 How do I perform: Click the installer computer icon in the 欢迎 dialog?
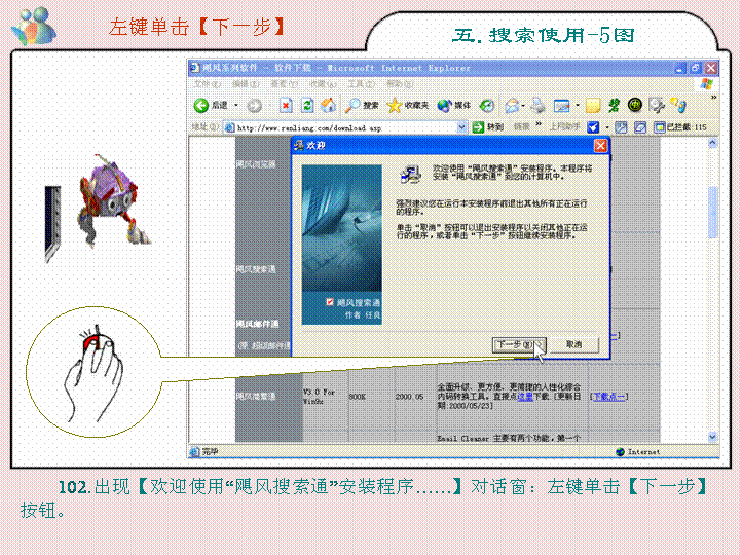411,173
